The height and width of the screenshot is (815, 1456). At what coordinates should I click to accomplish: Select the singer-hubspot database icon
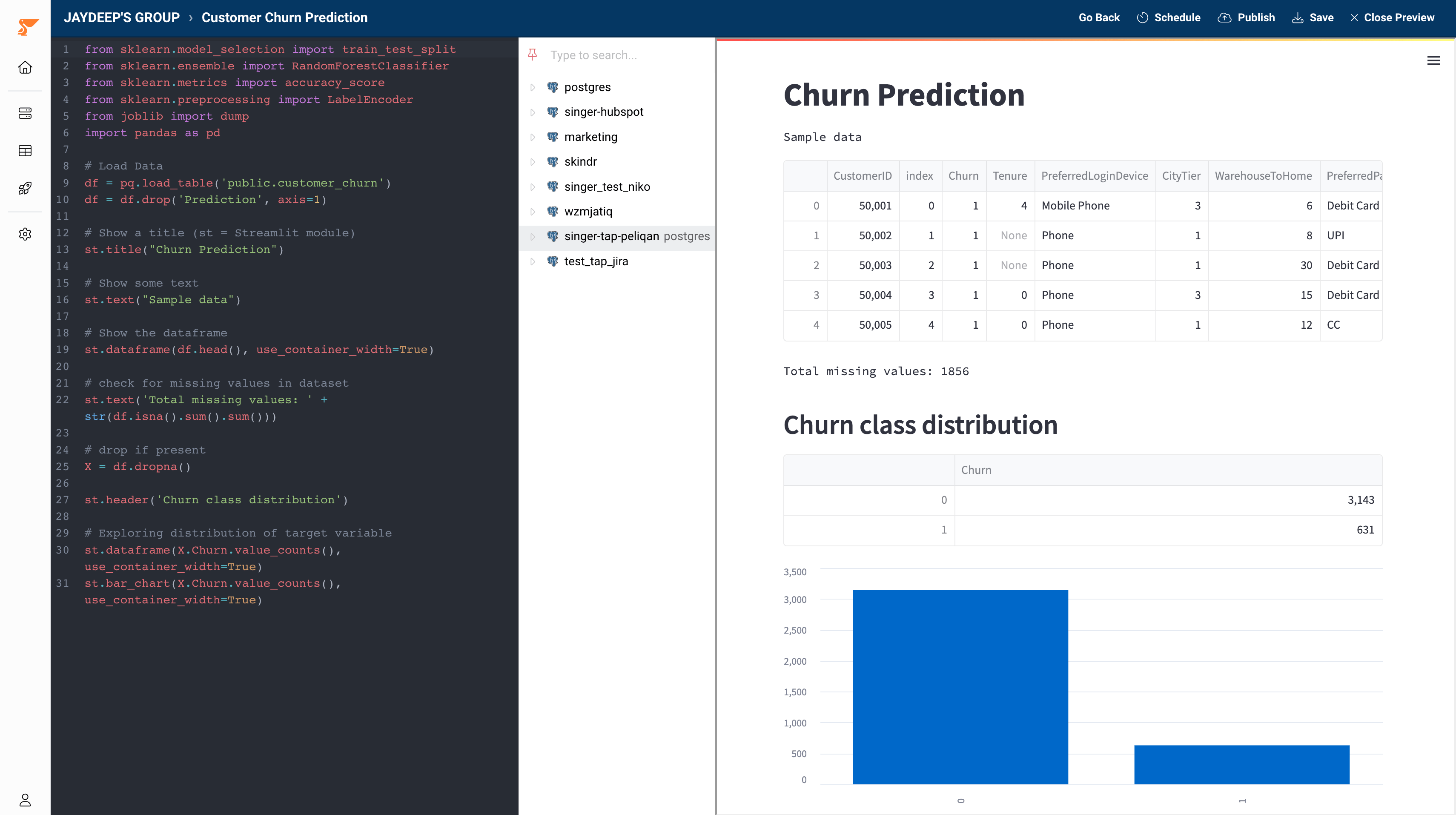[x=553, y=112]
